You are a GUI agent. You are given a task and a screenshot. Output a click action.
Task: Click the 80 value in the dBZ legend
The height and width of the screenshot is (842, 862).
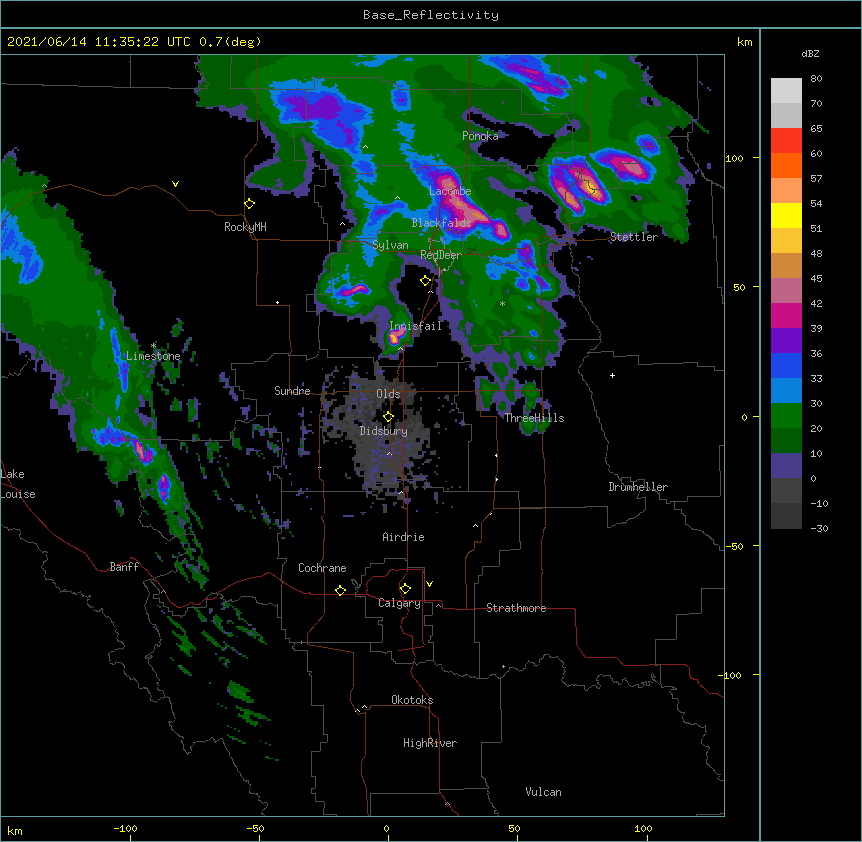tap(816, 79)
